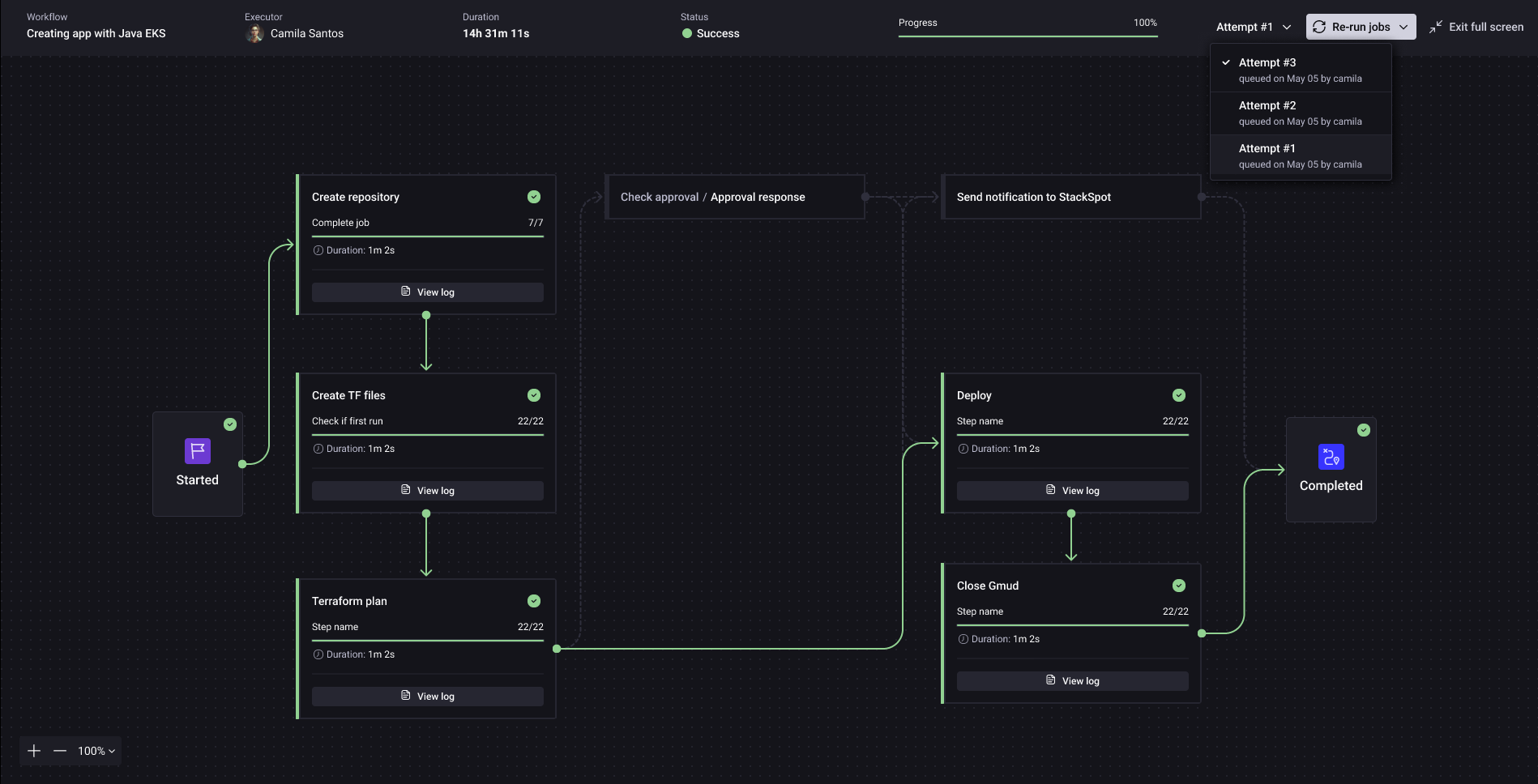Select the Started workflow flag icon
This screenshot has height=784, width=1538.
pos(197,451)
